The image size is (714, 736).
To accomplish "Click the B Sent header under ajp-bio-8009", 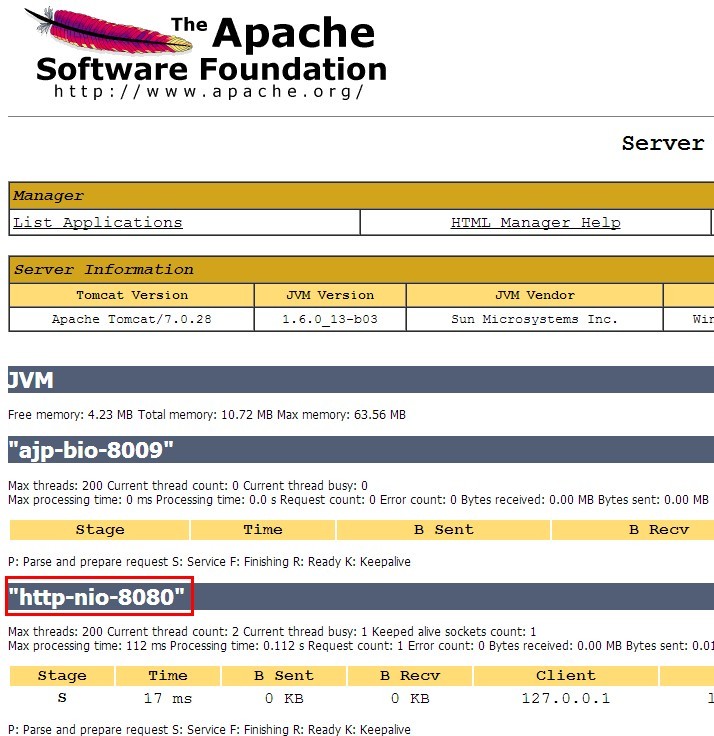I will (444, 530).
